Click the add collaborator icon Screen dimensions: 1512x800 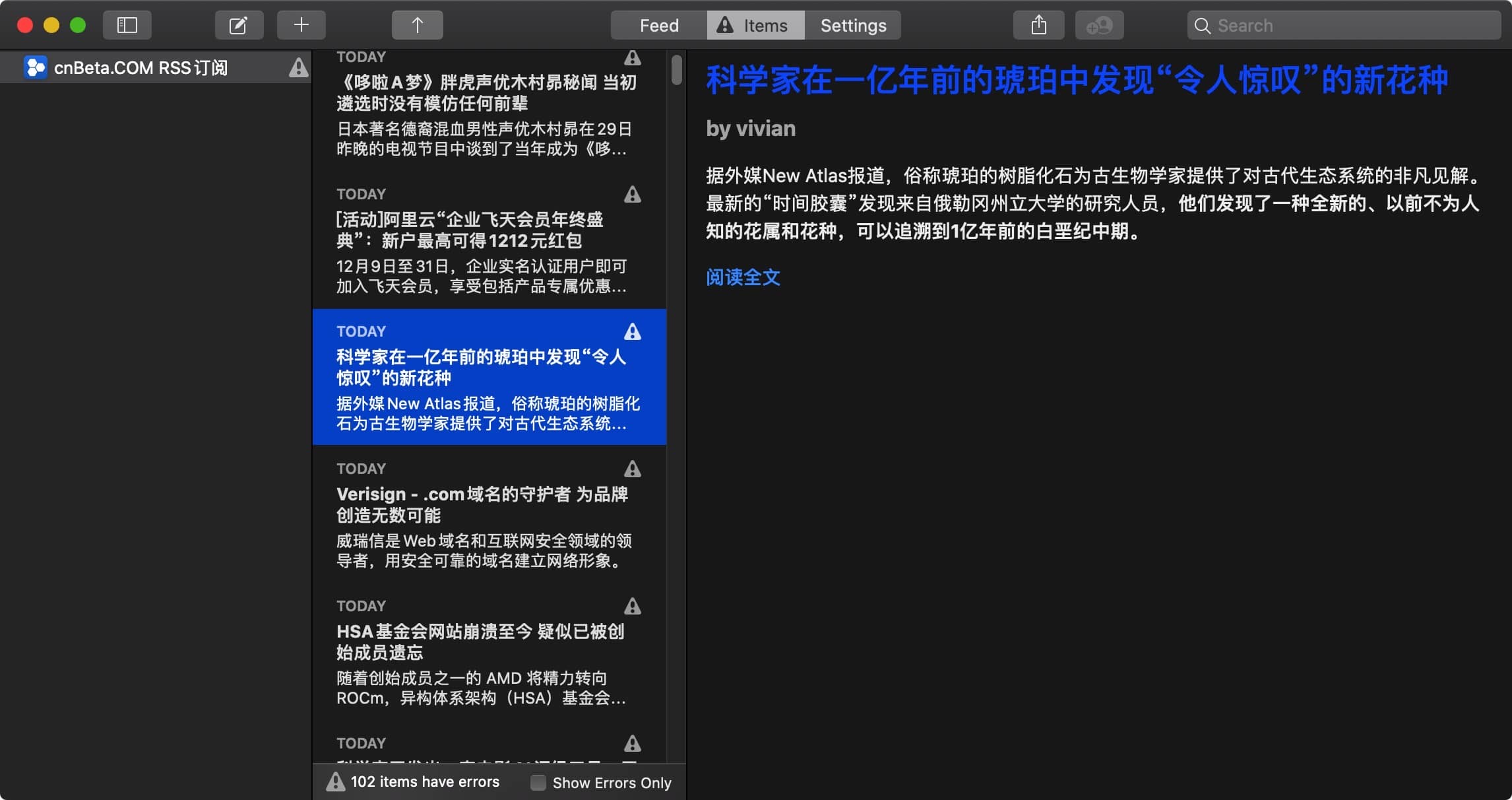coord(1100,25)
